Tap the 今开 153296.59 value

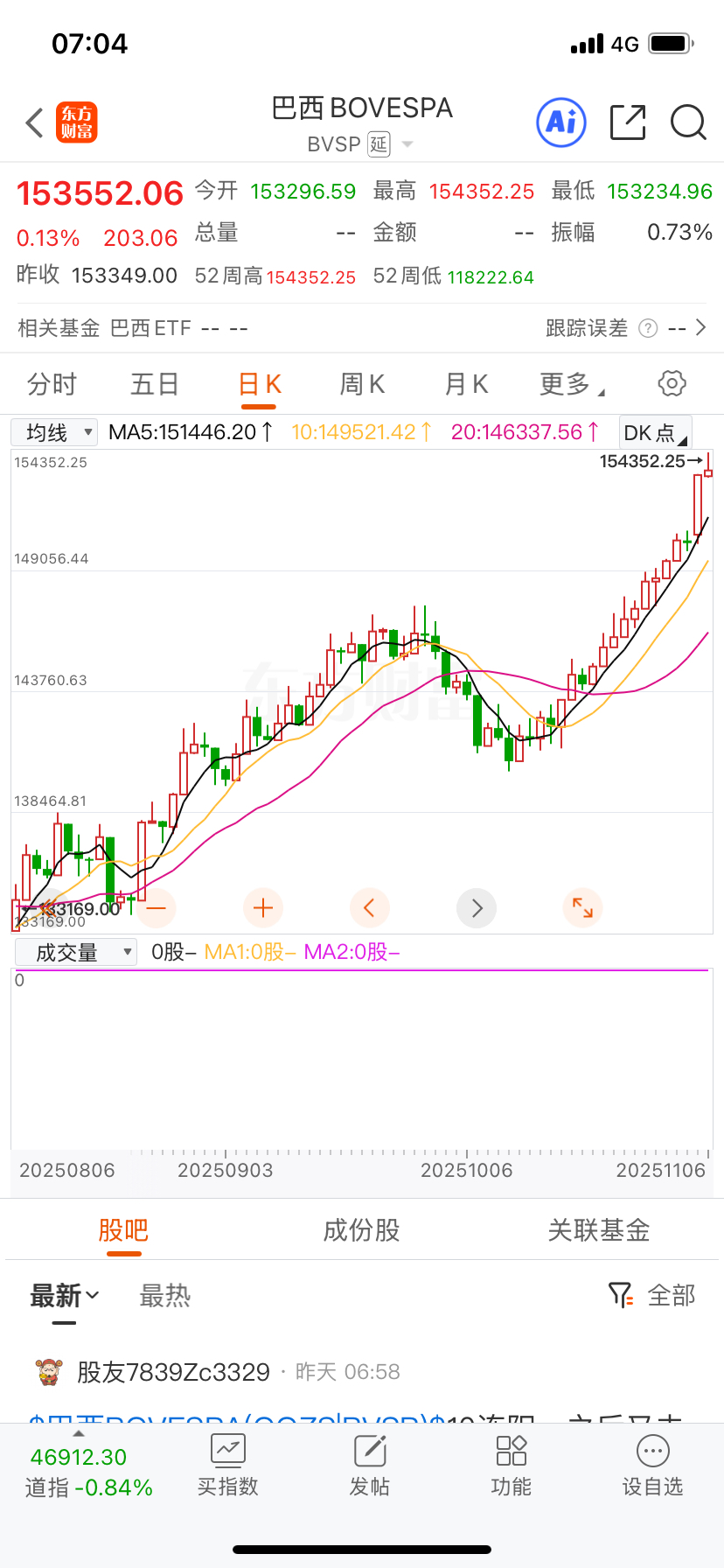pos(303,192)
